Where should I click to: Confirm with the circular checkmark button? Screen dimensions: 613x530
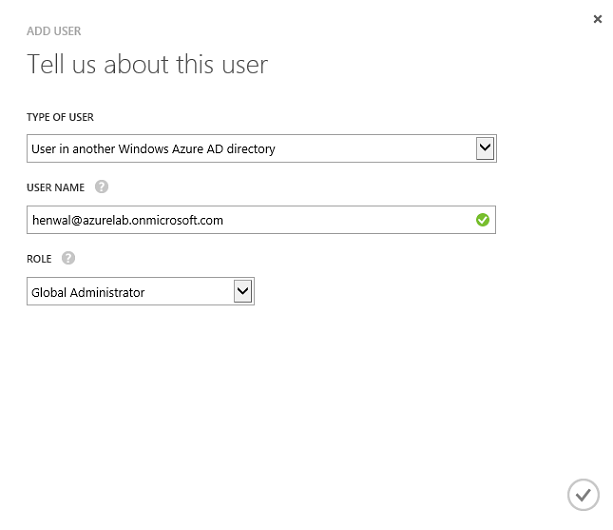pyautogui.click(x=583, y=495)
